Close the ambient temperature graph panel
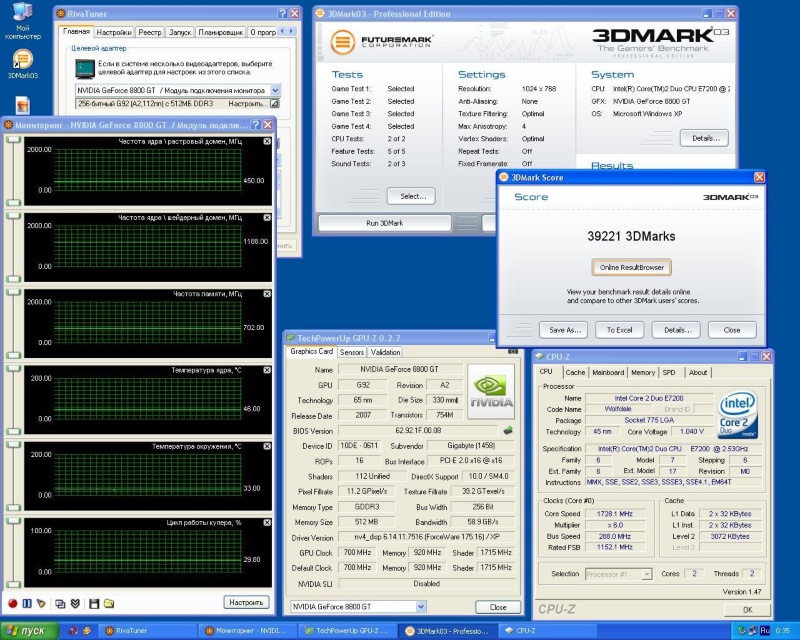The width and height of the screenshot is (800, 640). [x=267, y=447]
